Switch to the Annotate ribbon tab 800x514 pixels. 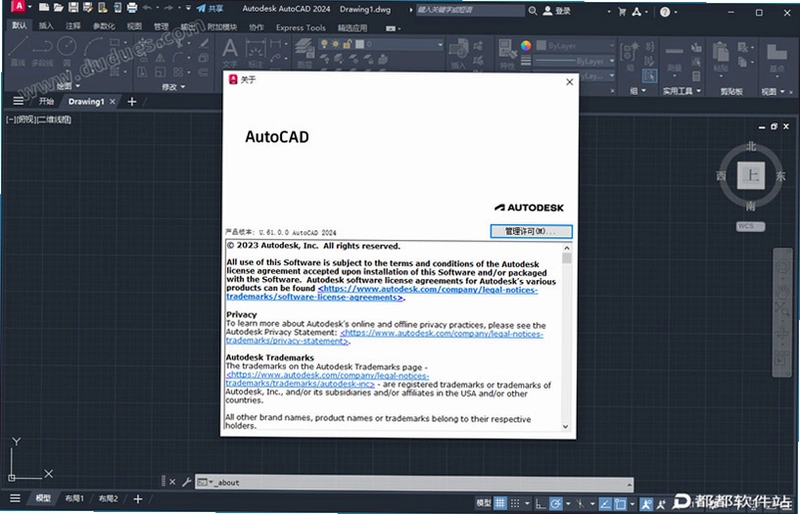[x=73, y=26]
